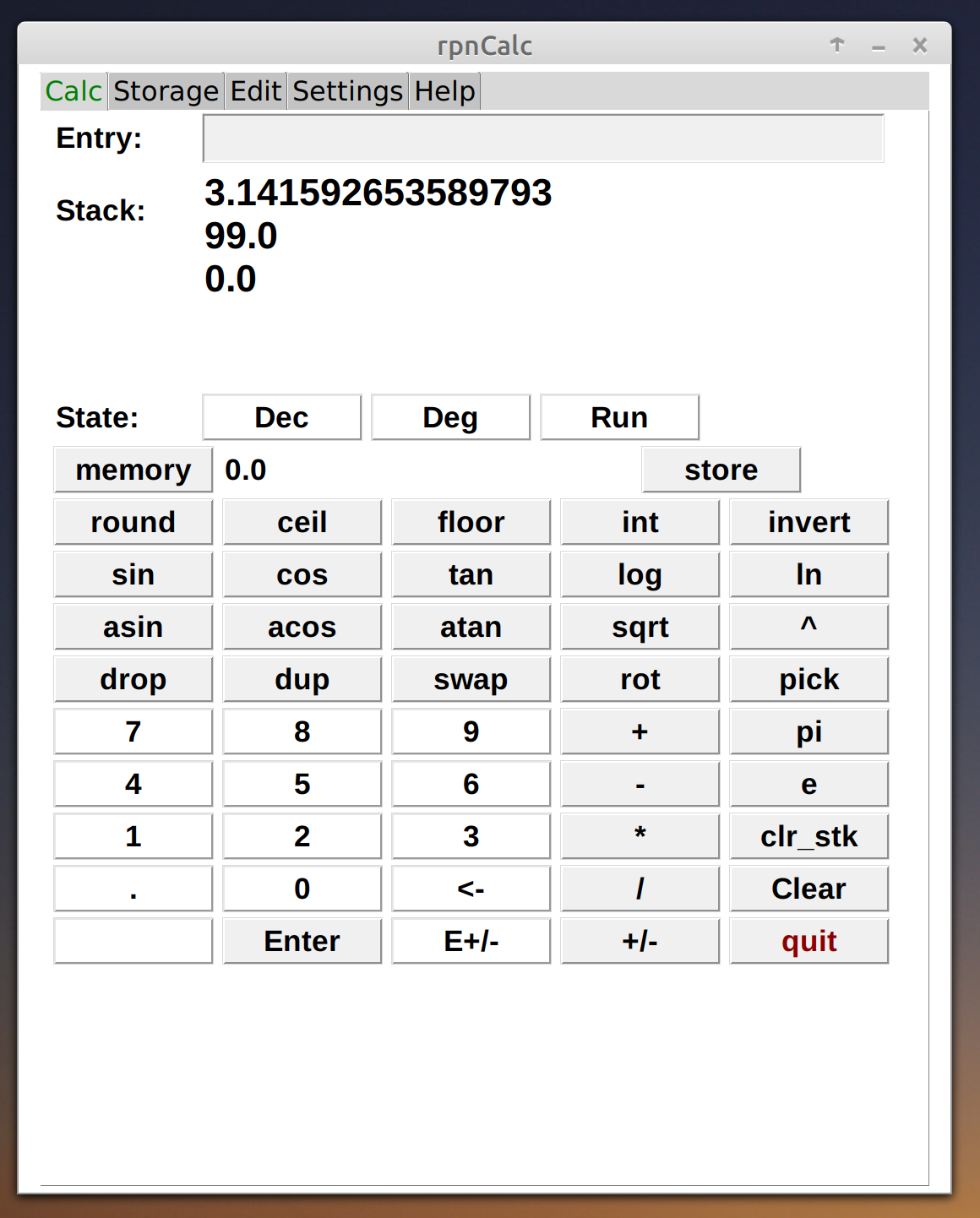Screen dimensions: 980x1218
Task: Toggle the Dec/Hex number base state
Action: [280, 416]
